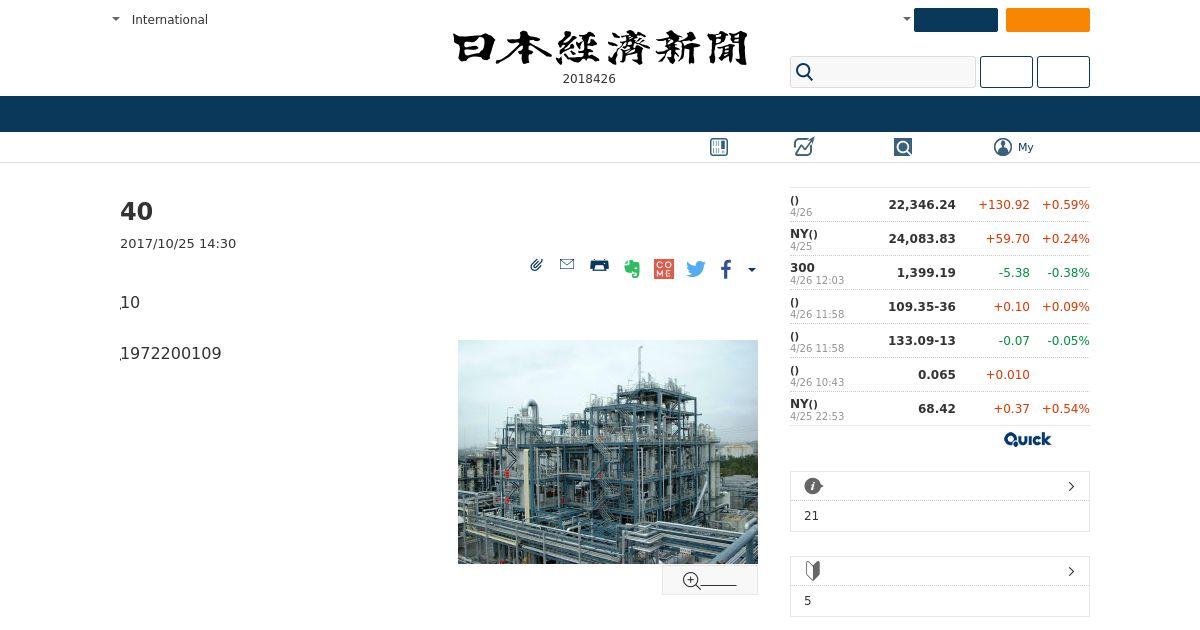
Task: Click the 22,346.24 index value
Action: (x=922, y=204)
